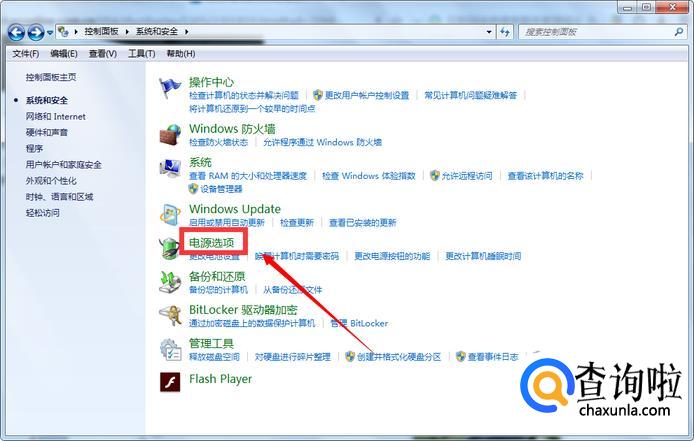This screenshot has height=441, width=694.
Task: Open the 编辑(E) menu
Action: tap(64, 54)
